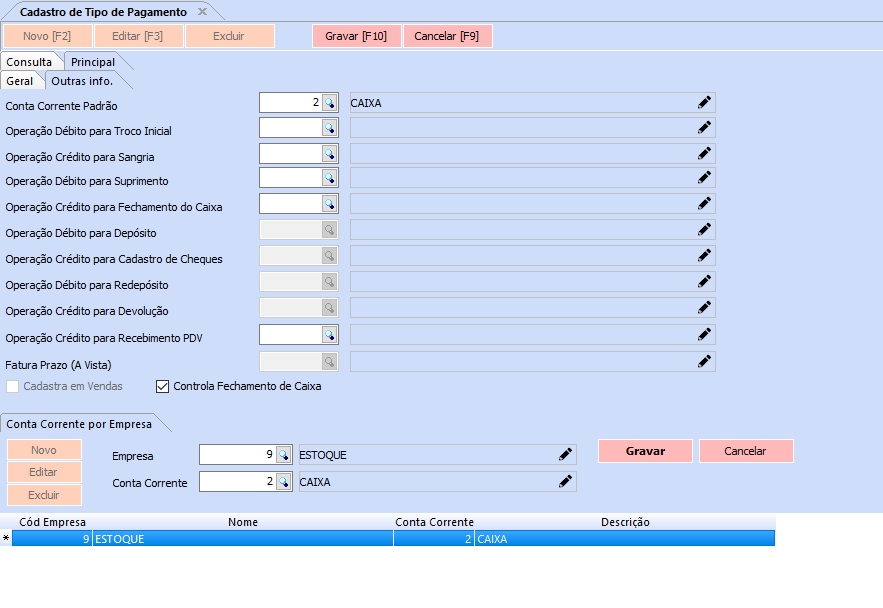Open the Empresa code lookup button
The height and width of the screenshot is (608, 883).
(x=283, y=456)
